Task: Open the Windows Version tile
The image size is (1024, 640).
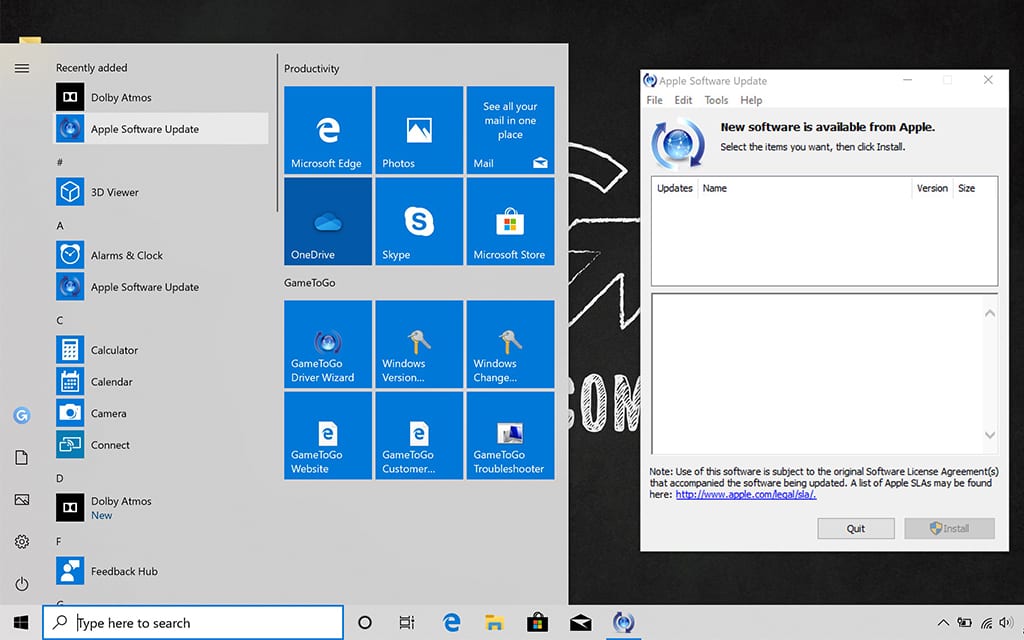Action: 419,344
